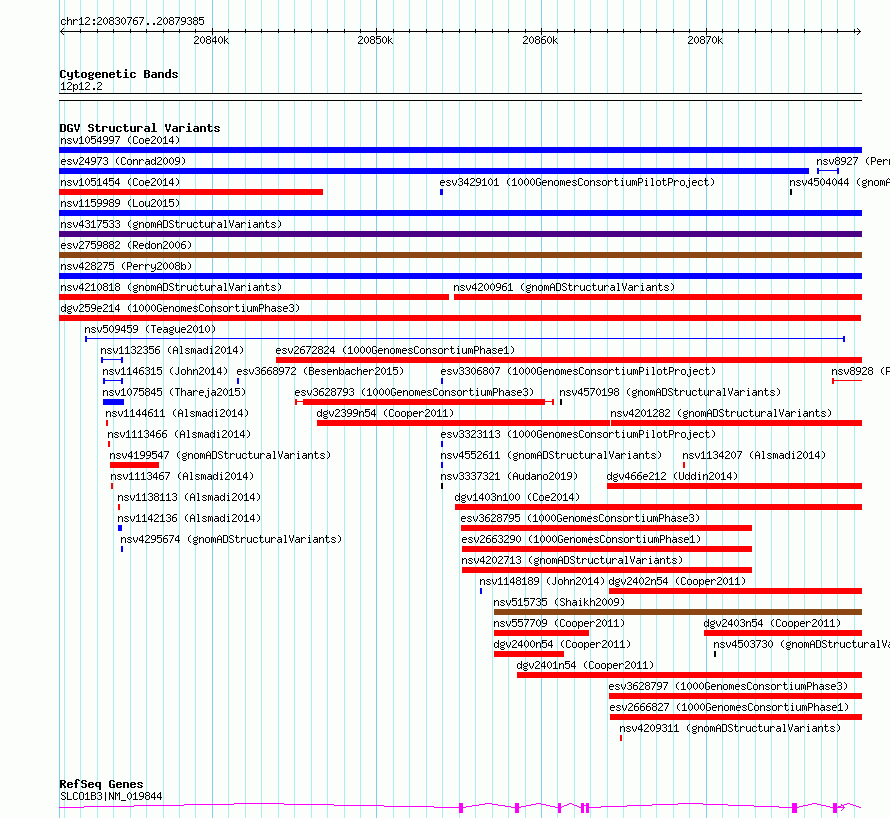Open the nsv1075845 (Thareja2015) label
Screen dimensions: 890x818
pos(174,392)
